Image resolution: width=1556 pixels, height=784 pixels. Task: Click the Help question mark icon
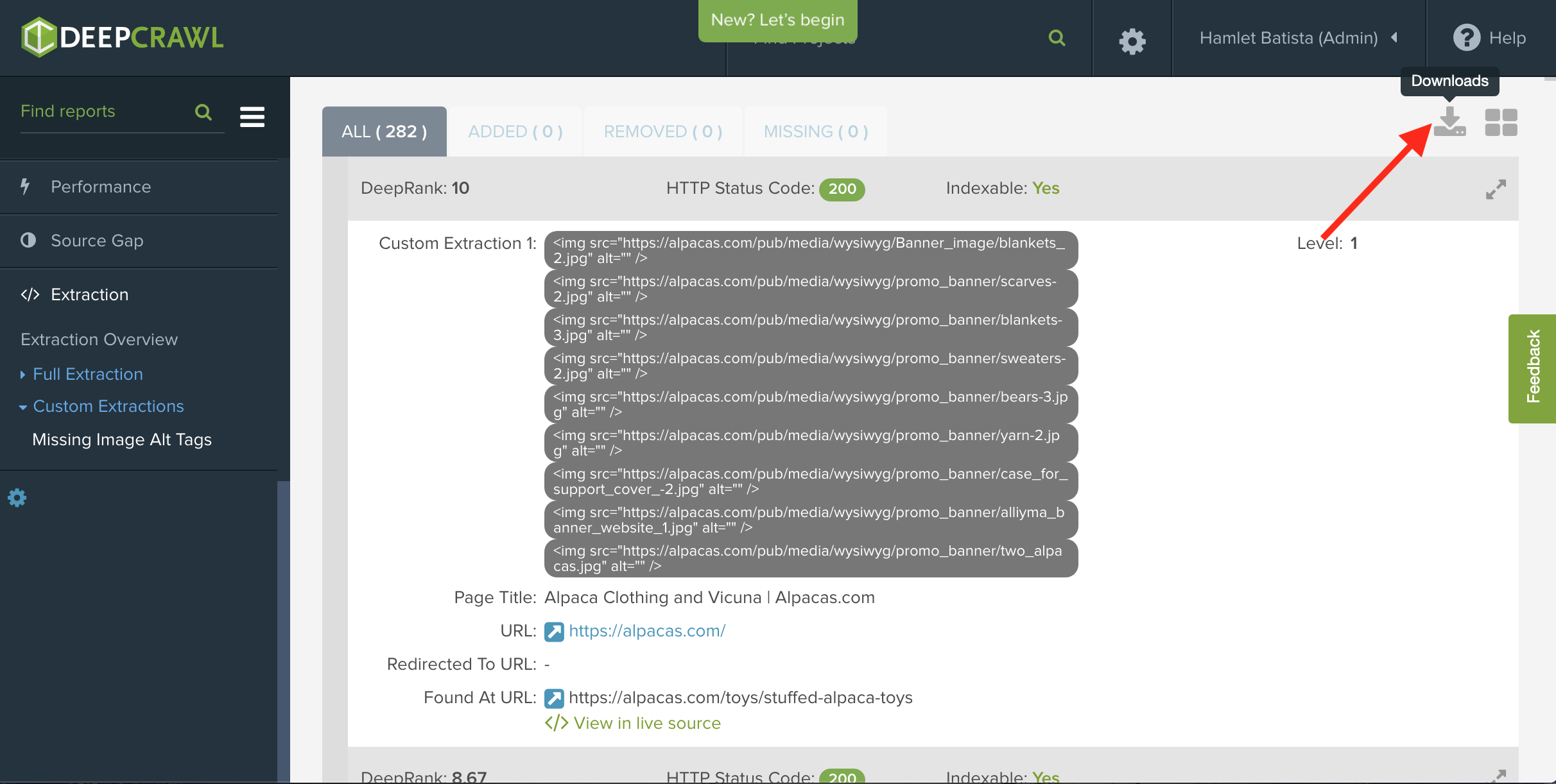click(1467, 38)
